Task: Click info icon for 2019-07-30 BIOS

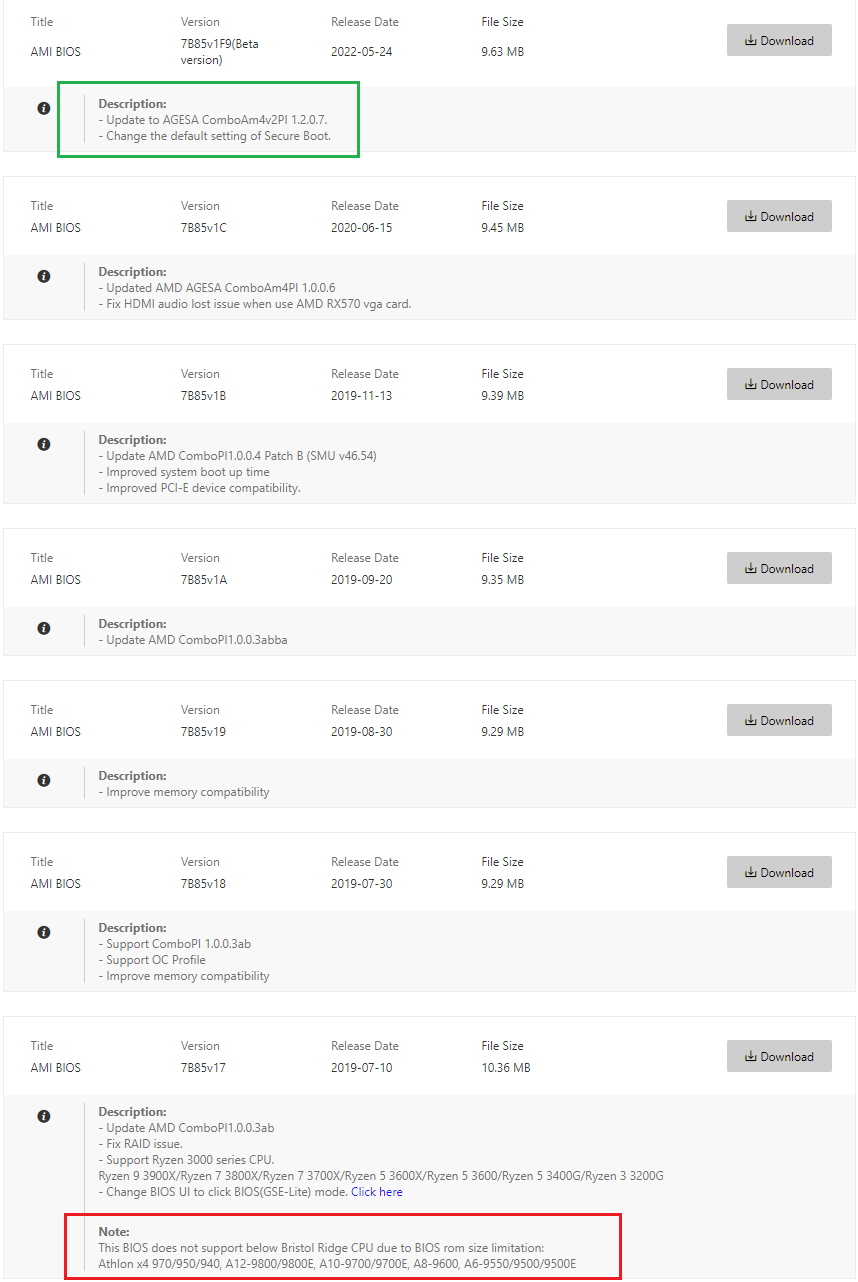Action: click(44, 932)
